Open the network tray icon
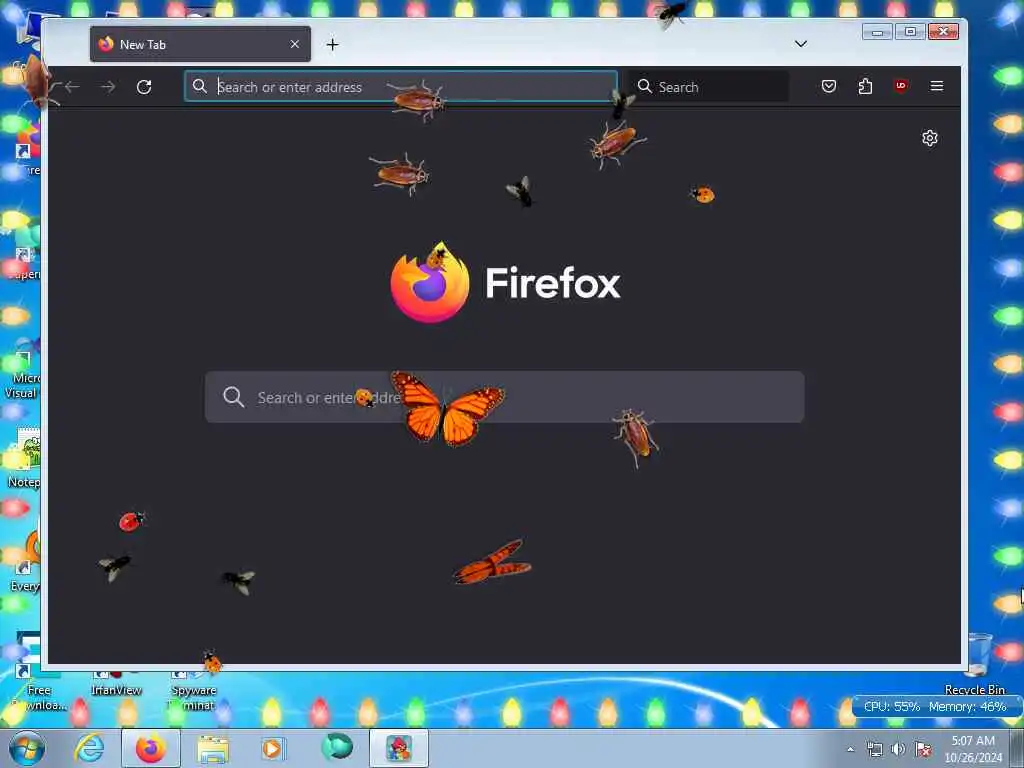This screenshot has height=768, width=1024. pyautogui.click(x=874, y=749)
